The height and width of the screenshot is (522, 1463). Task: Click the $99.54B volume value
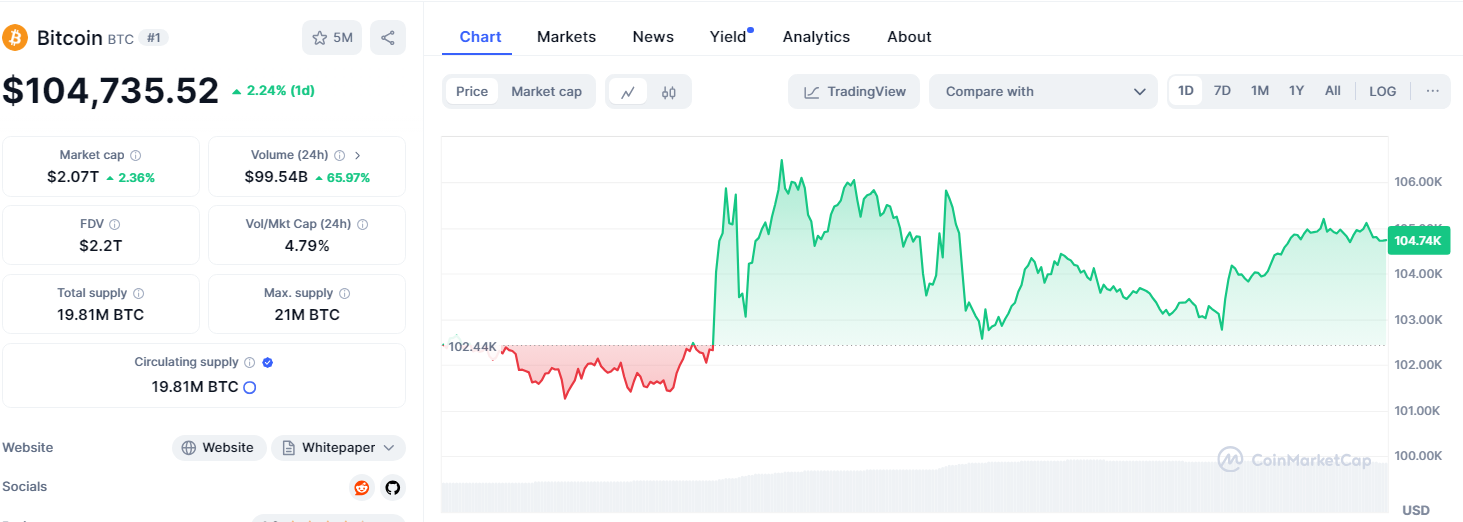(x=276, y=177)
